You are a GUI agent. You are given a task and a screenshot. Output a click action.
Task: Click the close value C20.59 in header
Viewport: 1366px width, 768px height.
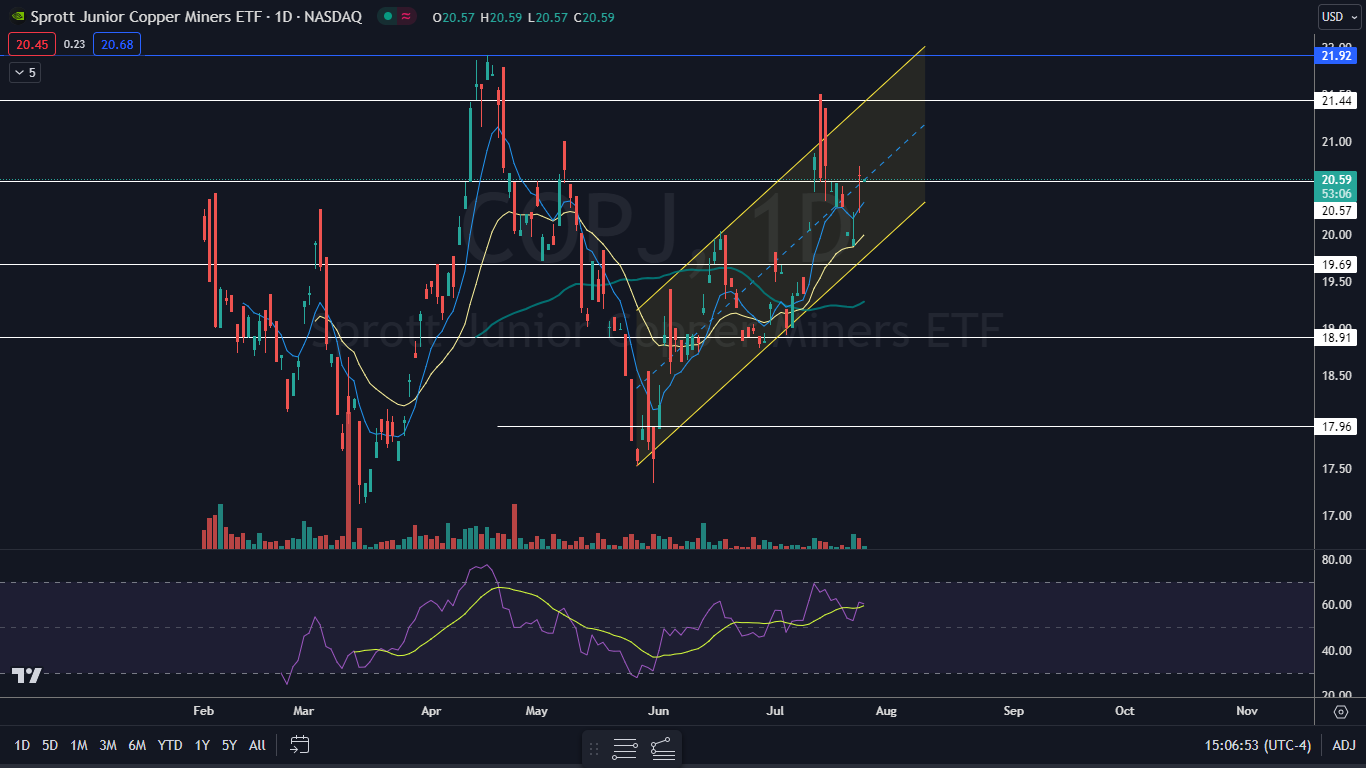594,17
